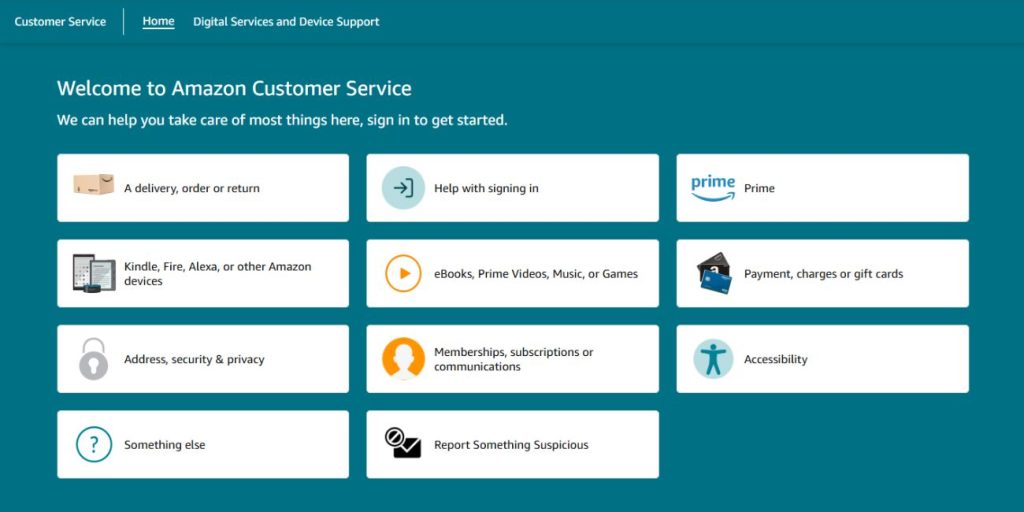Open Digital Services and Device Support tab
The image size is (1024, 512).
click(286, 22)
